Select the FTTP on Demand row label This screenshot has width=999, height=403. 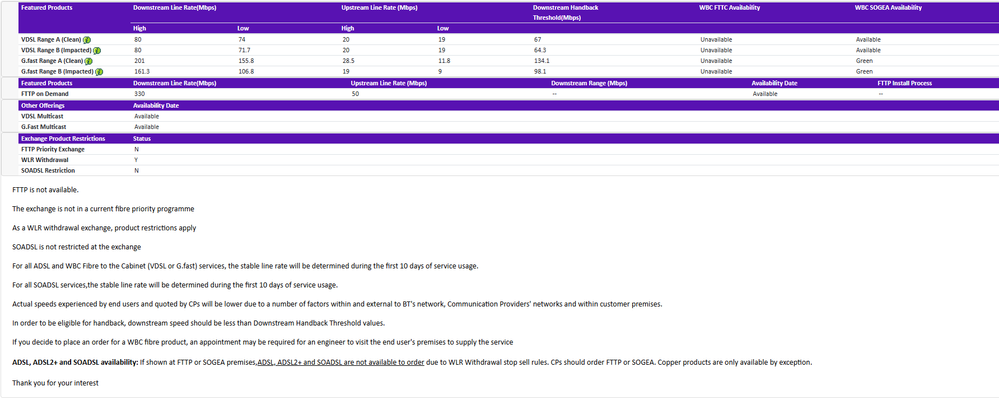tap(45, 94)
